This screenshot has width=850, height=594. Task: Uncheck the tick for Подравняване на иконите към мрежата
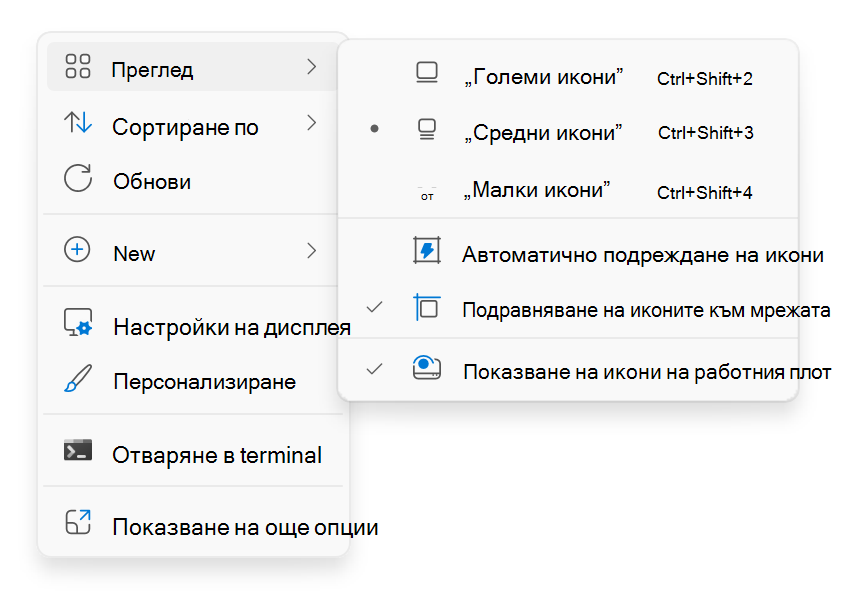pos(374,307)
